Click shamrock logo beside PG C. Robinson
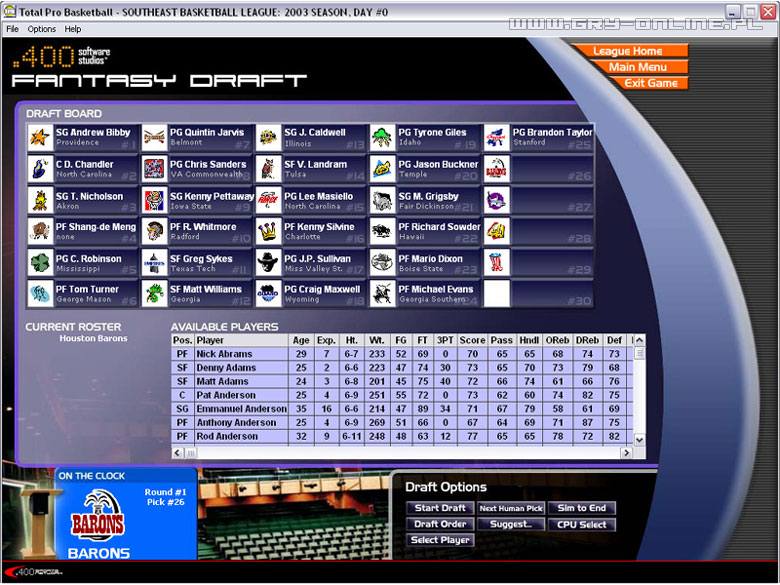 click(x=40, y=263)
